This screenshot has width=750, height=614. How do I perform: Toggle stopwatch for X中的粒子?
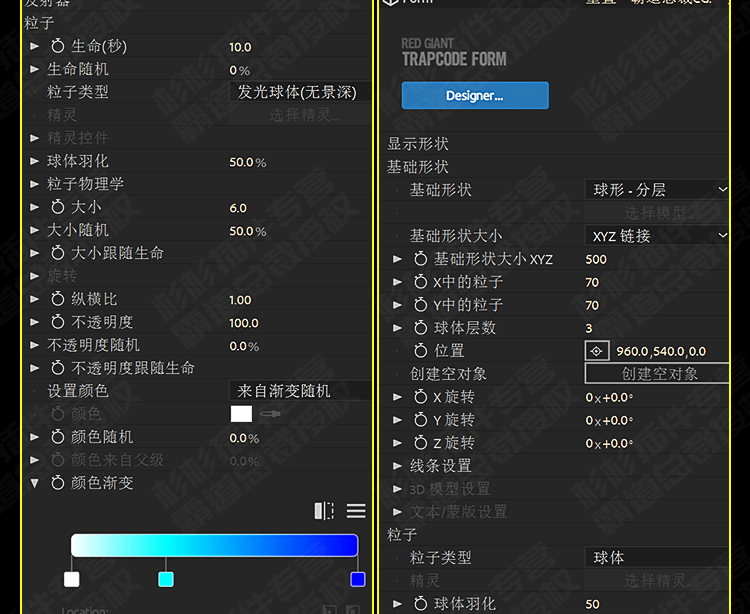click(x=420, y=282)
